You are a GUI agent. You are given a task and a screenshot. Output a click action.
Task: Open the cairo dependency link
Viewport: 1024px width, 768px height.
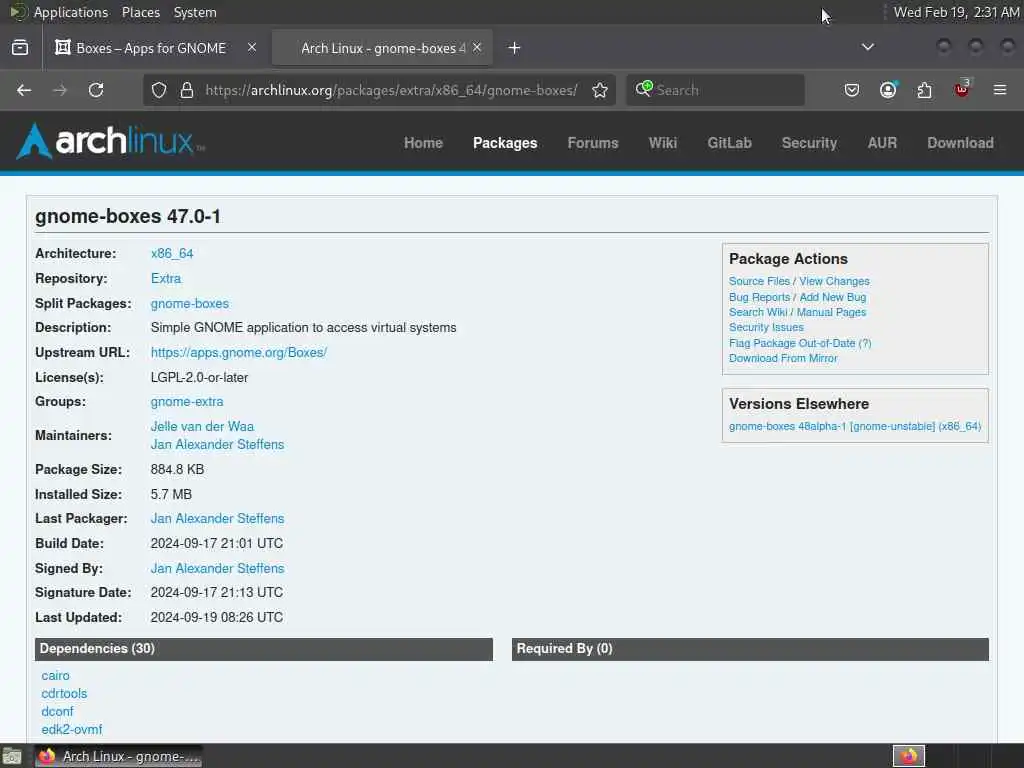coord(55,676)
